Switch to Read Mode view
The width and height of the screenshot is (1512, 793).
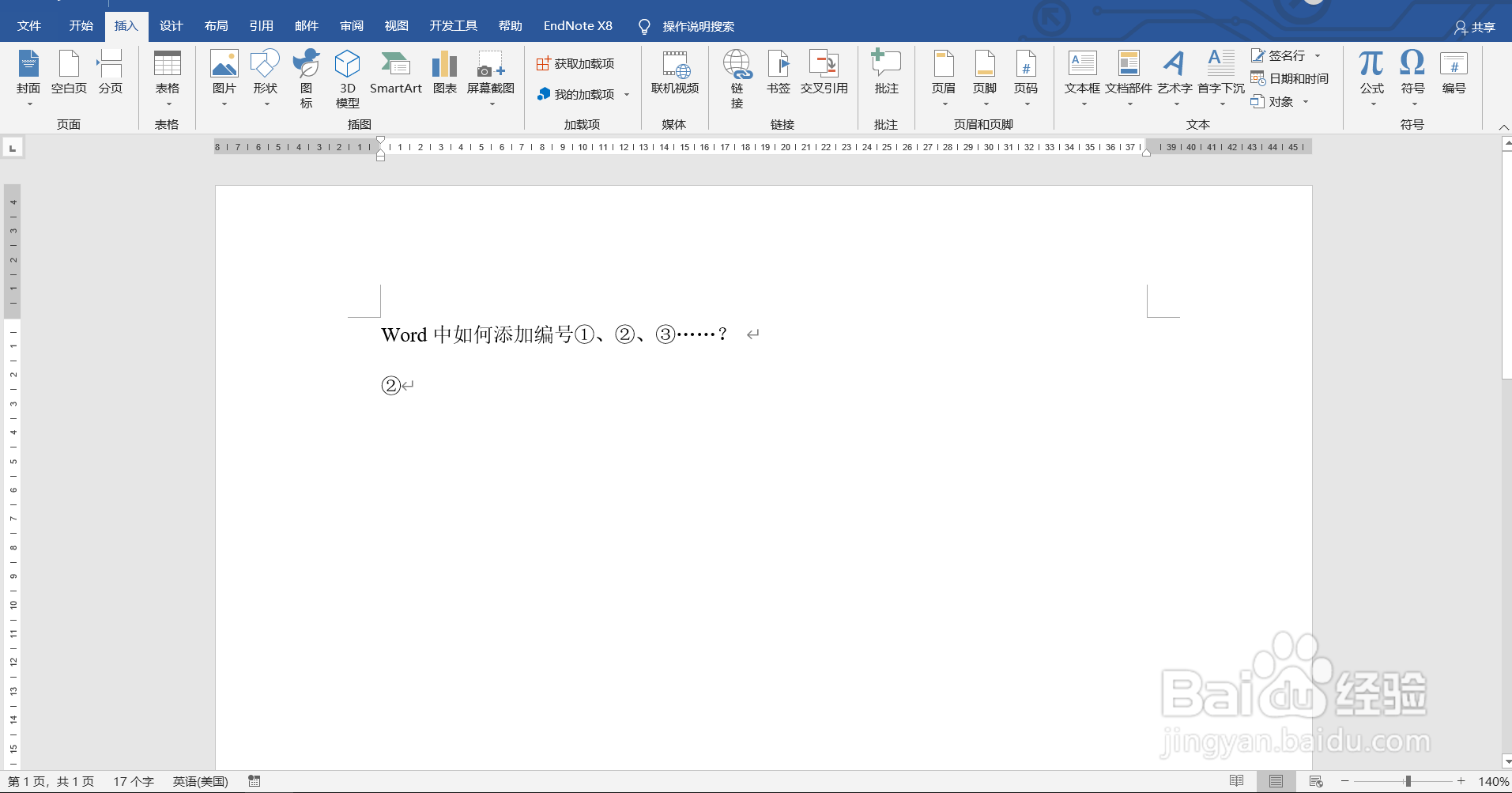1237,781
